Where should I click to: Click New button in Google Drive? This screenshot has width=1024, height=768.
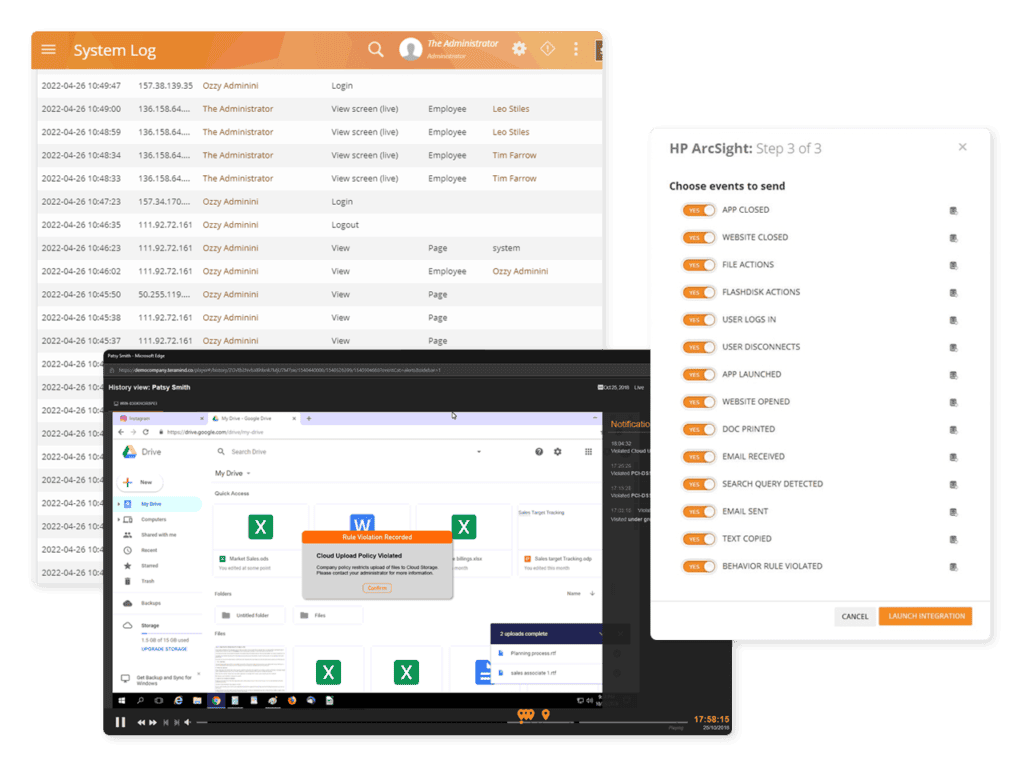[x=140, y=483]
